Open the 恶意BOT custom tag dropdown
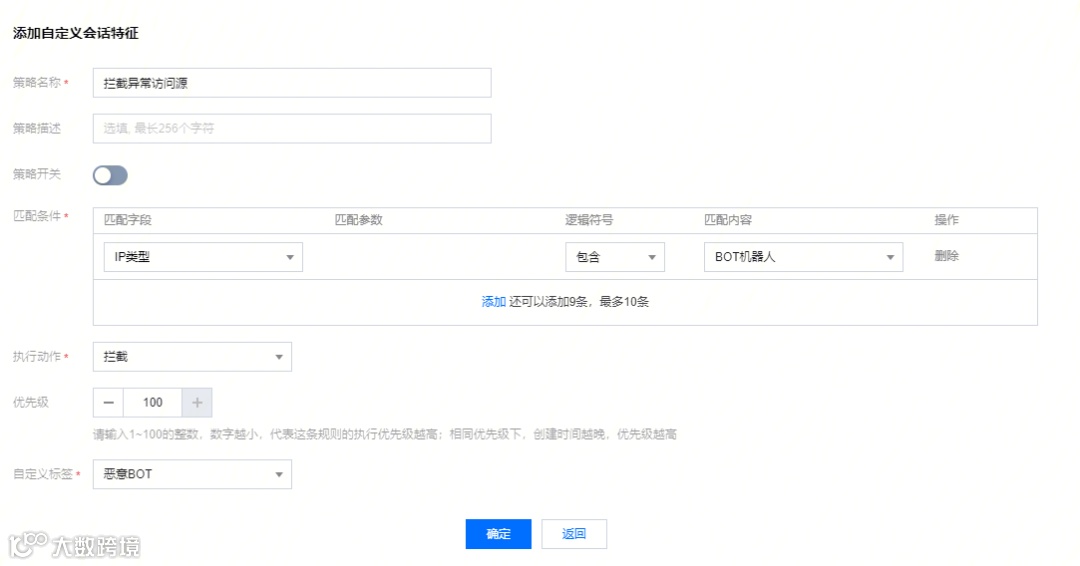Screen dimensions: 1080x566 click(x=192, y=474)
